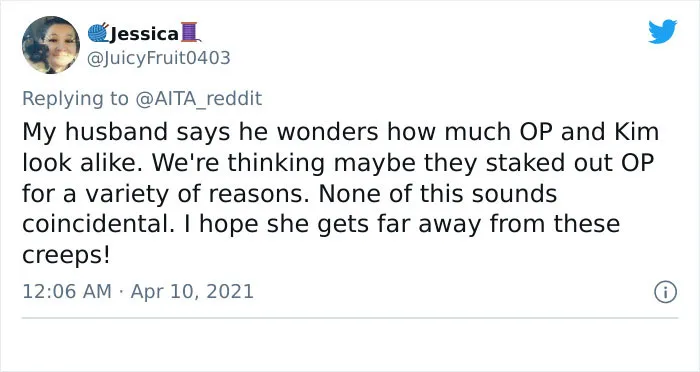Click the Apr 10, 2021 date
Screen dimensions: 700x372
coord(192,292)
